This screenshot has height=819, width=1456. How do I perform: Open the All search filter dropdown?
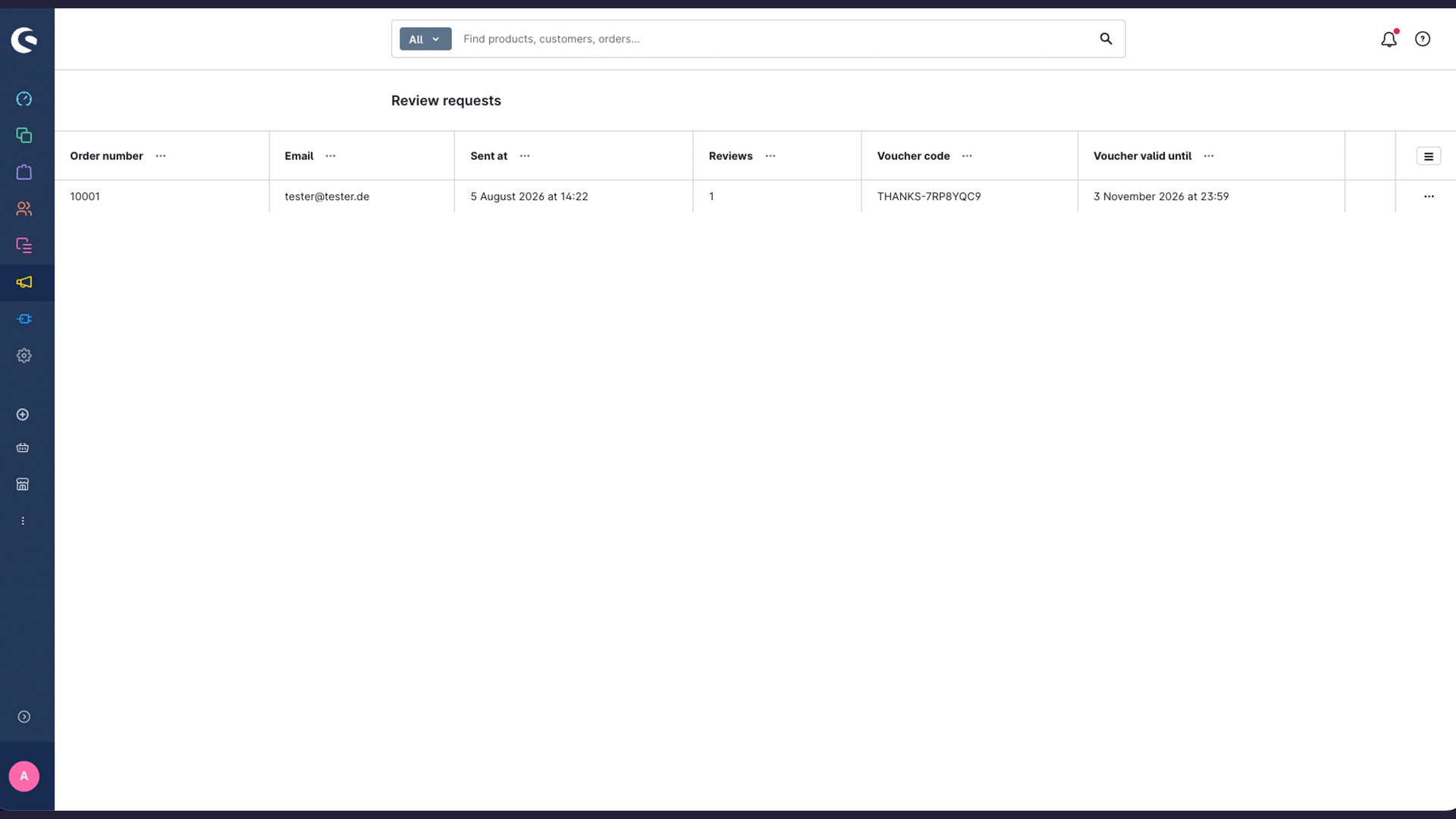tap(425, 39)
